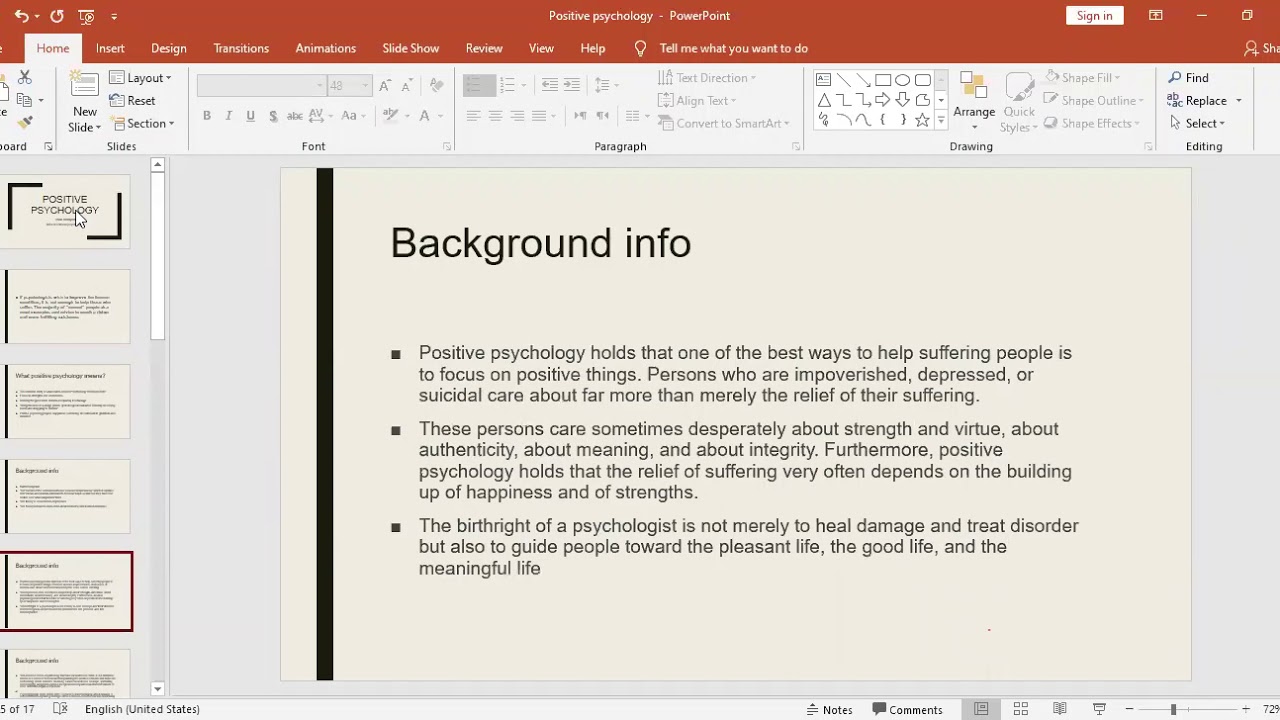
Task: Toggle the Comments pane
Action: pyautogui.click(x=908, y=710)
